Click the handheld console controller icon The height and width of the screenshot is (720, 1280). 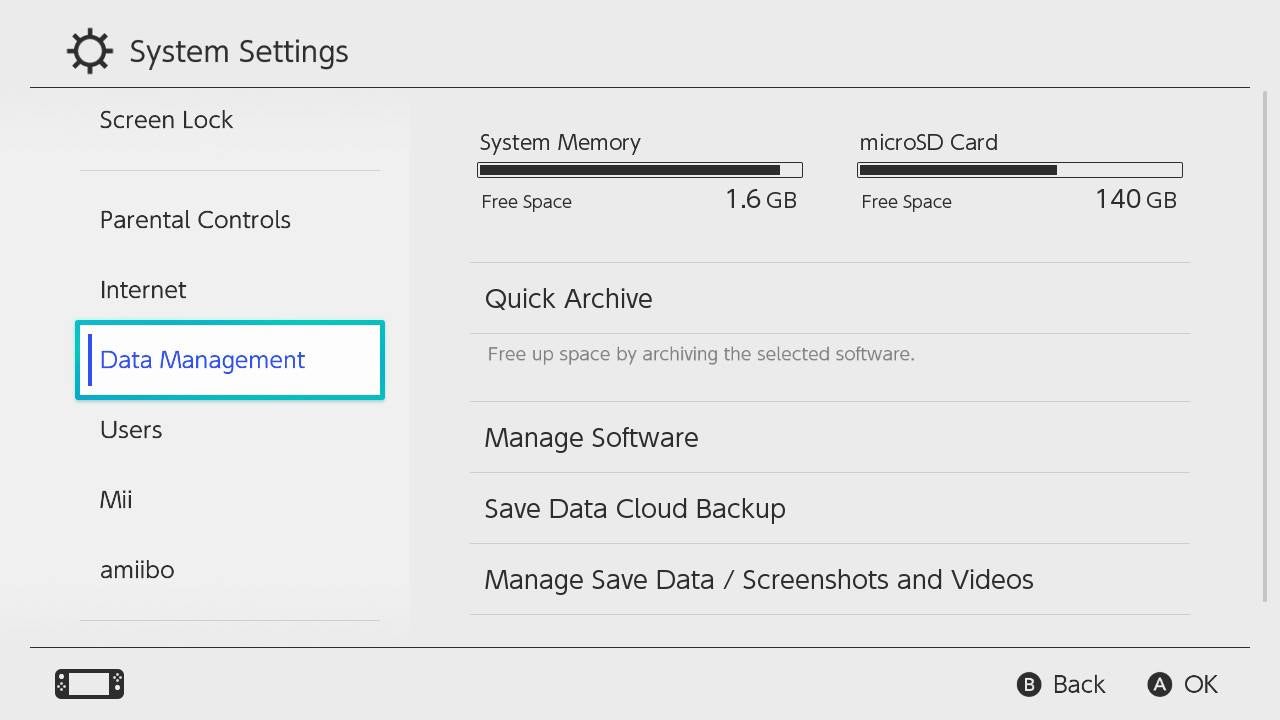coord(89,684)
